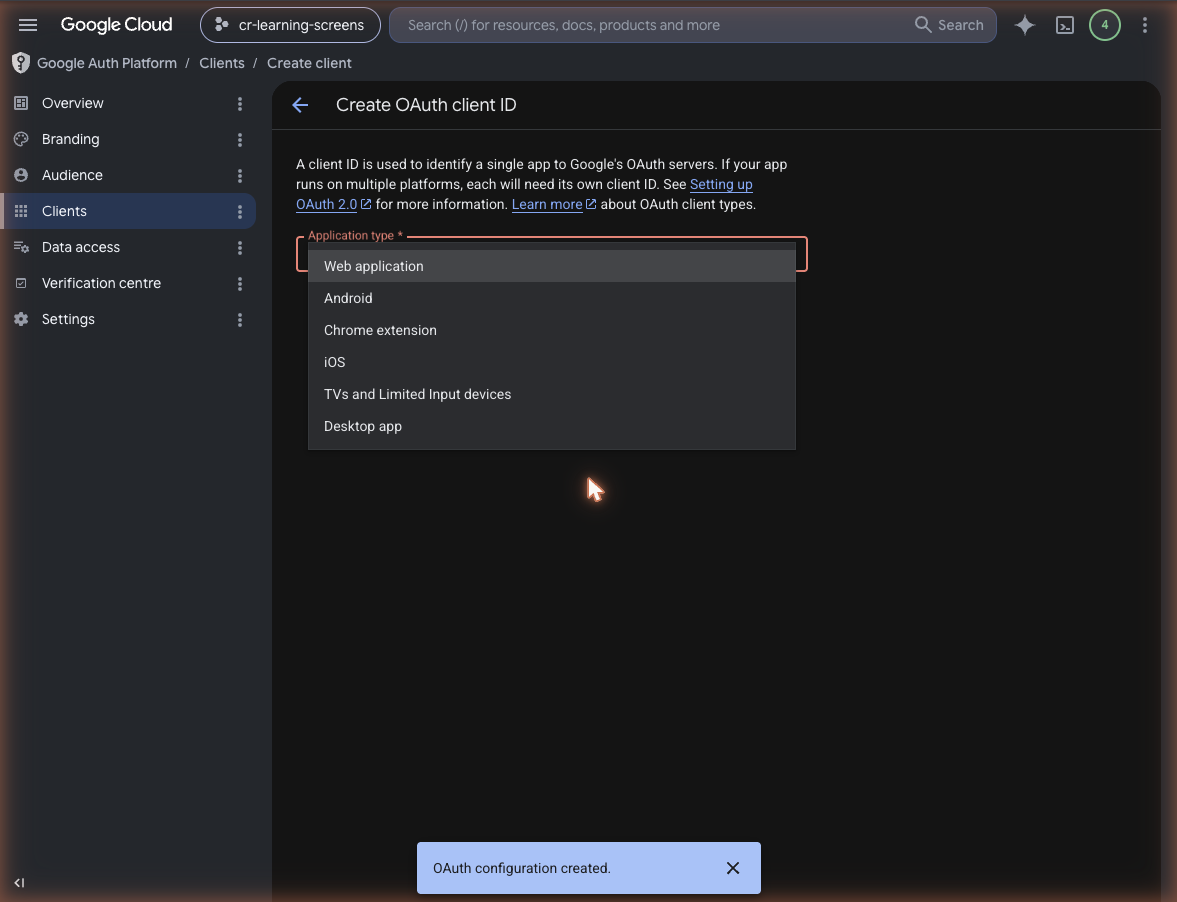Select Desktop app option
1177x902 pixels.
tap(552, 426)
